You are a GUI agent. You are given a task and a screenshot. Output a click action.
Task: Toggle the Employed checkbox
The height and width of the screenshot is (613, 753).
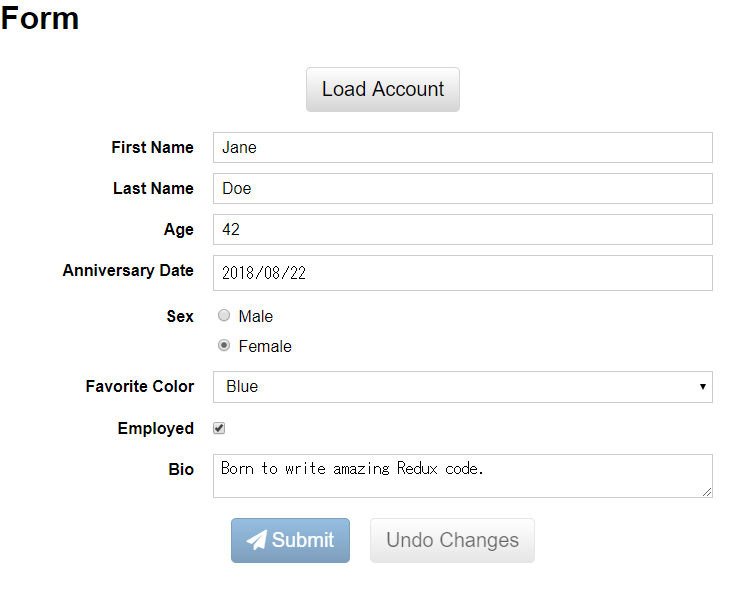(x=219, y=428)
